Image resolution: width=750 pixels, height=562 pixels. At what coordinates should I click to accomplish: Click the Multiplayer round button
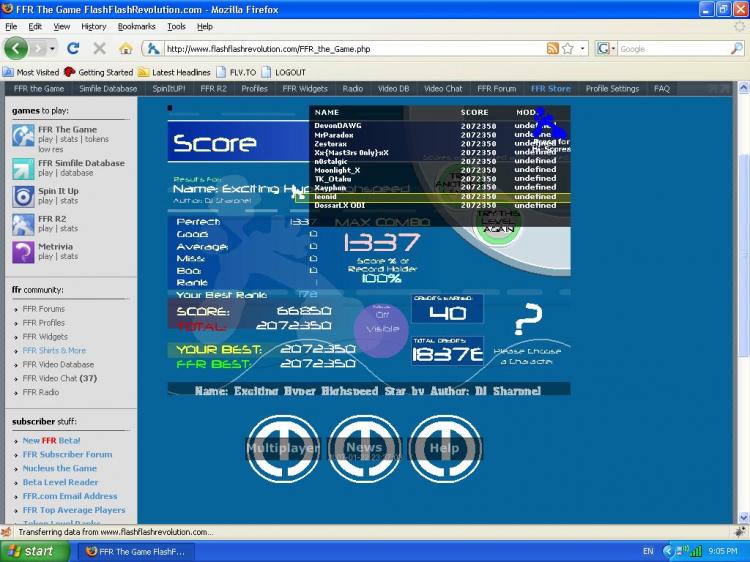(283, 448)
